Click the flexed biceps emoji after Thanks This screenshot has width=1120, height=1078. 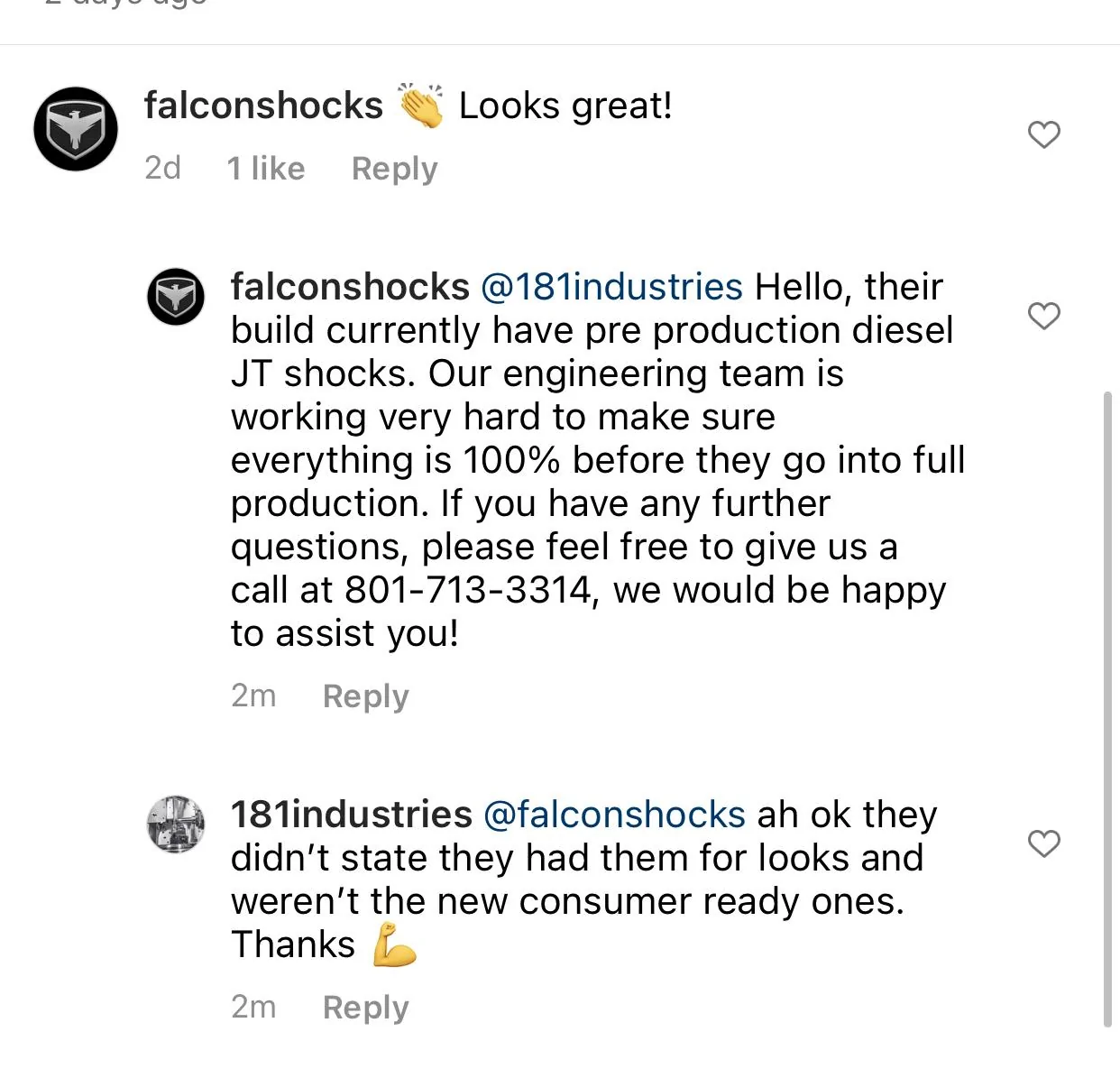pyautogui.click(x=394, y=944)
